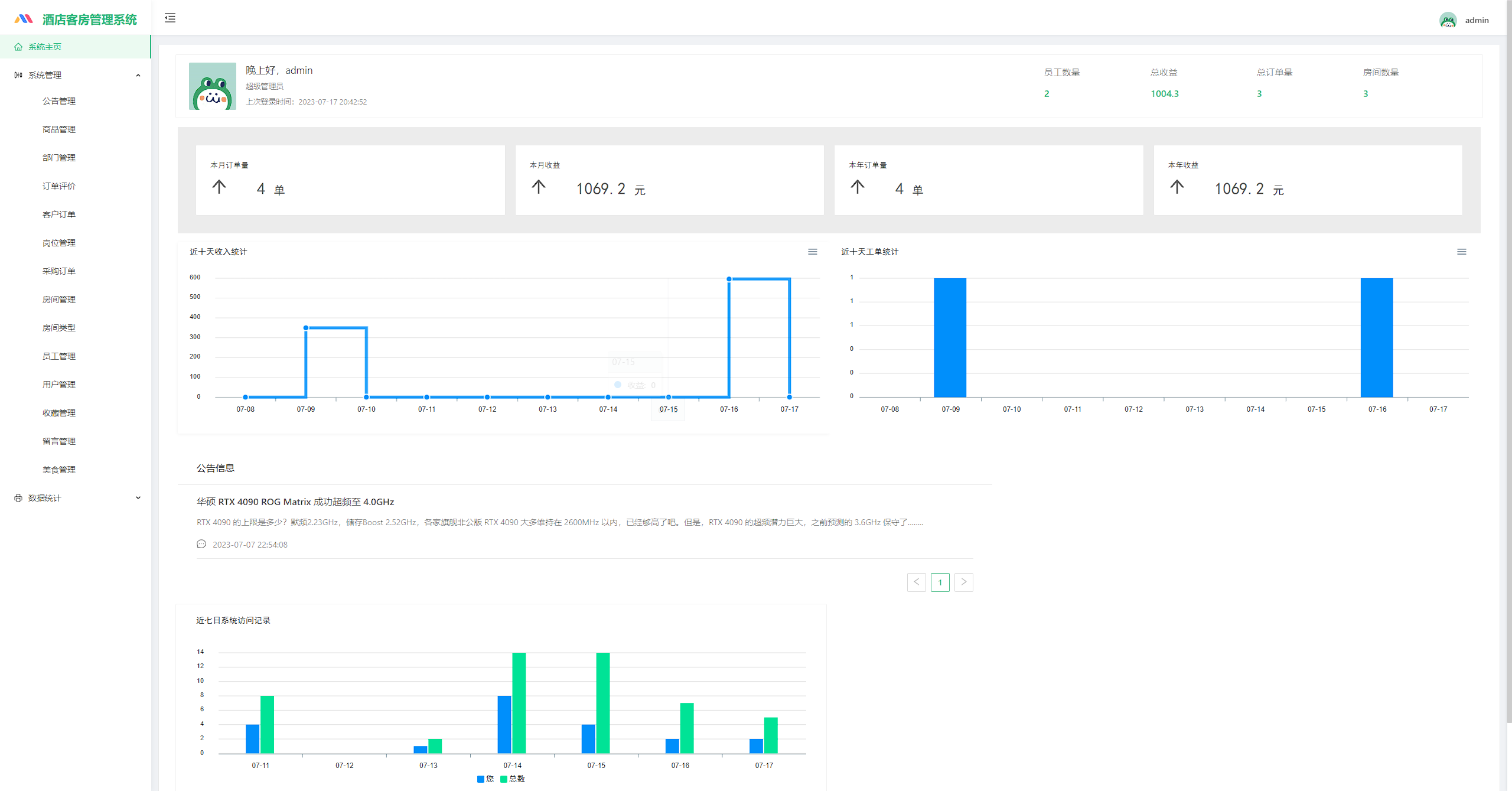This screenshot has width=1512, height=791.
Task: Click the 公告信息 section heading
Action: (x=216, y=468)
